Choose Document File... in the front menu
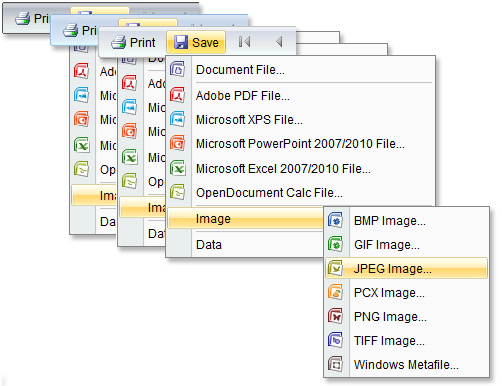 point(301,70)
